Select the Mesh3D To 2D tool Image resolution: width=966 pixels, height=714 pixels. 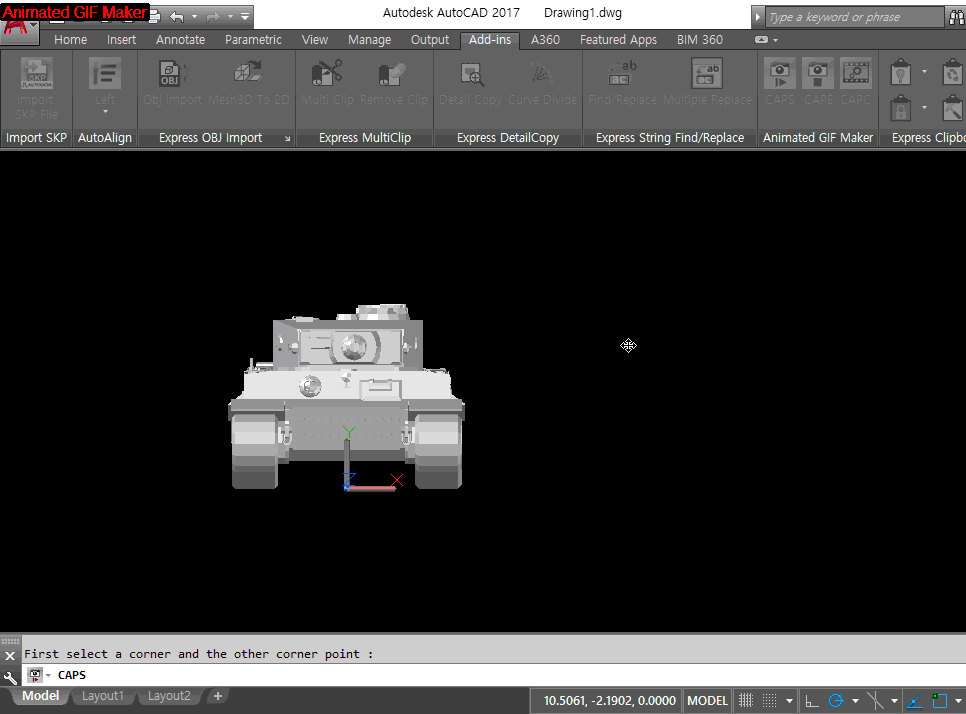click(x=248, y=75)
